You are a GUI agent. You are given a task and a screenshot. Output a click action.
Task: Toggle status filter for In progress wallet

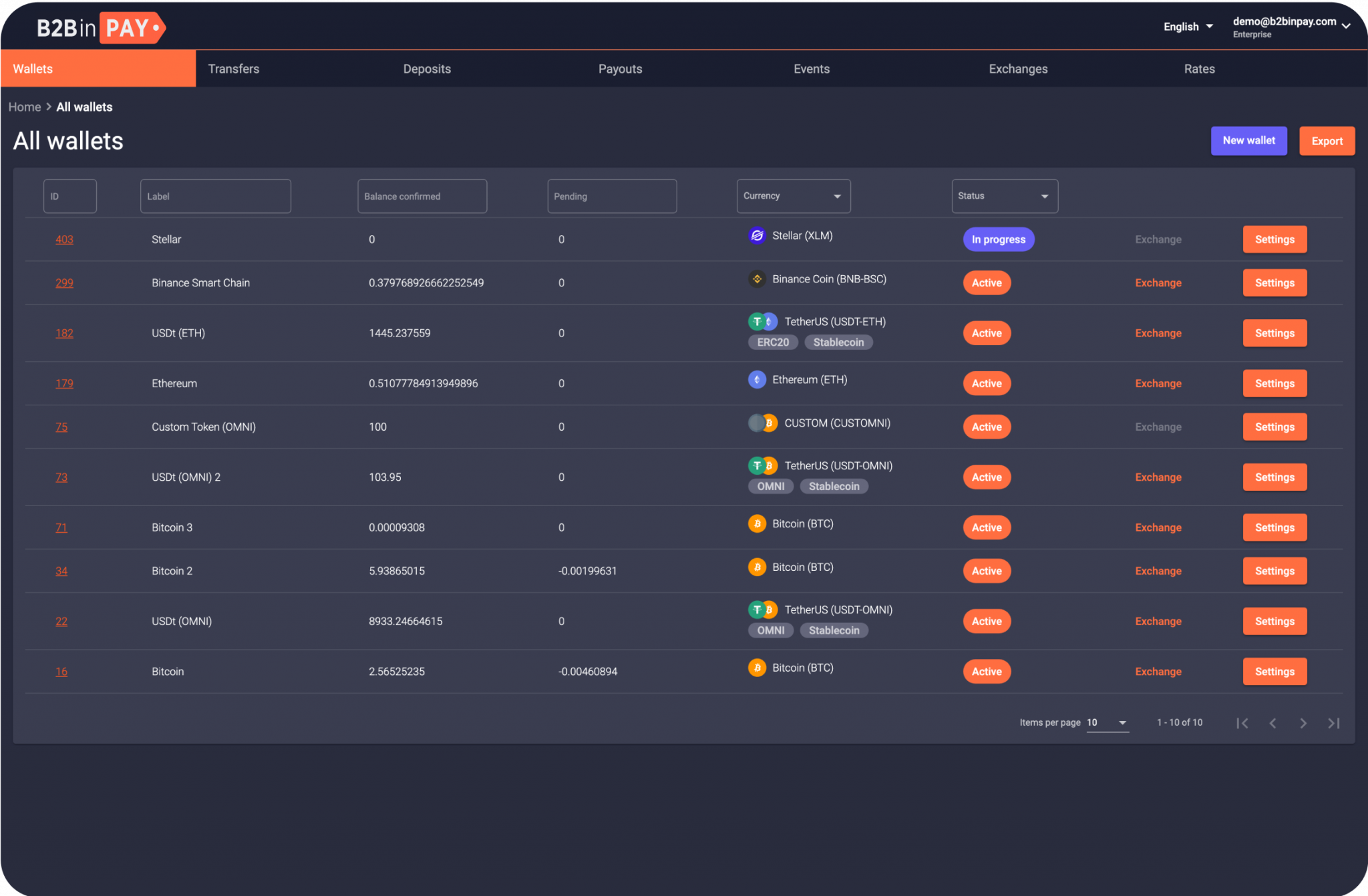click(996, 239)
